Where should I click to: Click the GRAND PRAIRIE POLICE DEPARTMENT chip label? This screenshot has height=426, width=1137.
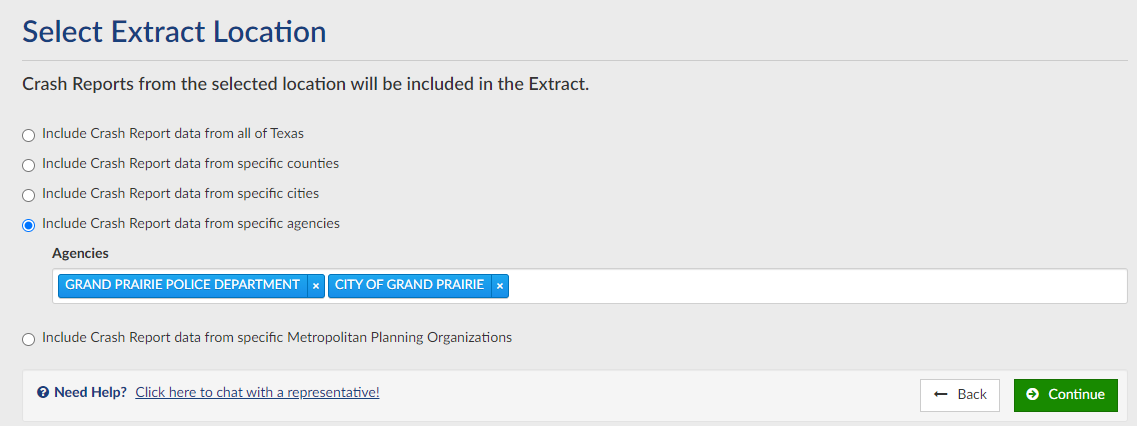pyautogui.click(x=182, y=285)
